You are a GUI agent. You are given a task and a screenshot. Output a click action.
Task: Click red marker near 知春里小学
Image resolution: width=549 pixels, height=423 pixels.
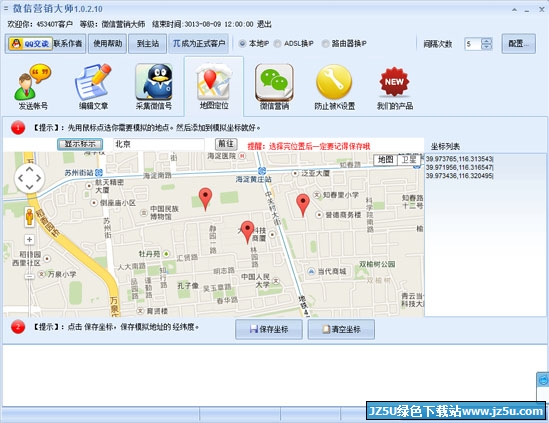(303, 205)
